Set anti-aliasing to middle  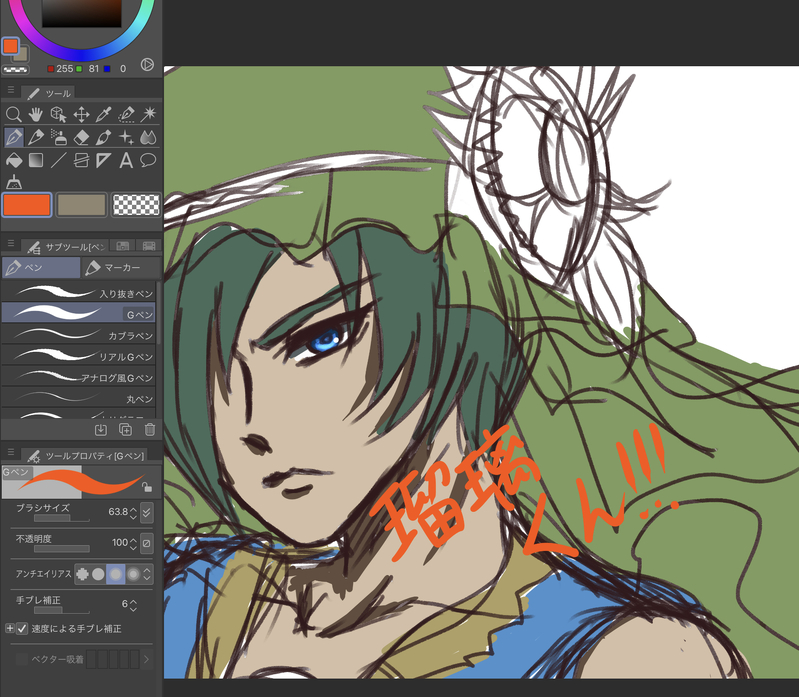[x=116, y=574]
